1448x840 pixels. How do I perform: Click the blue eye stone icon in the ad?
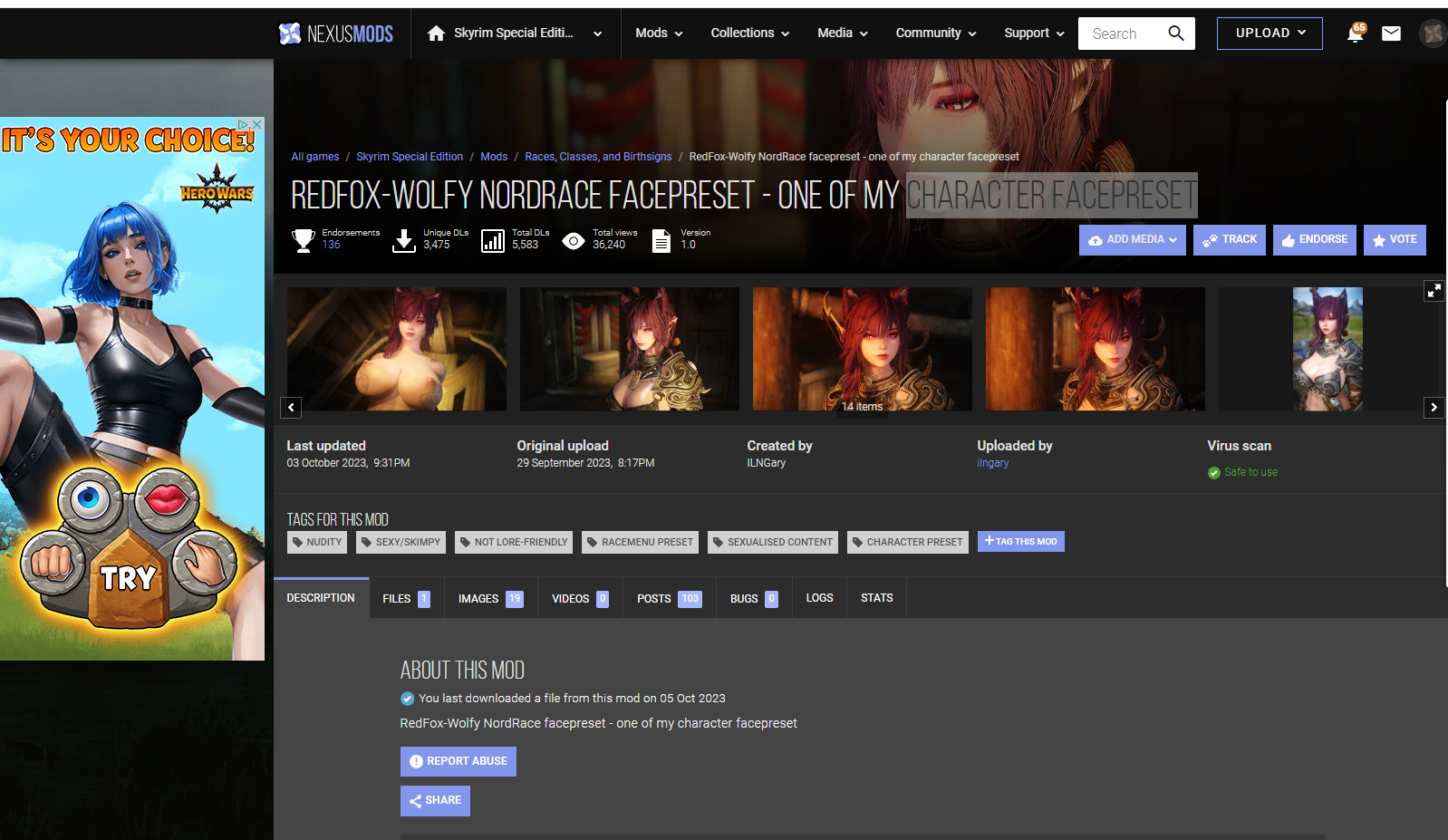tap(90, 499)
